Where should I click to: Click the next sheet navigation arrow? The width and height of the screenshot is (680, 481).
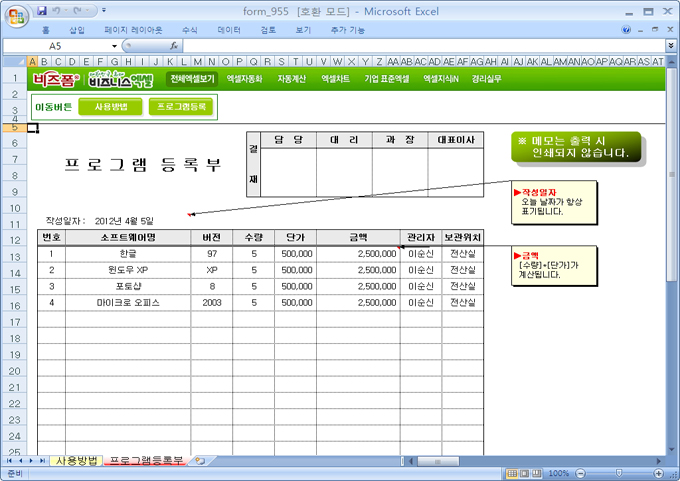pos(33,461)
